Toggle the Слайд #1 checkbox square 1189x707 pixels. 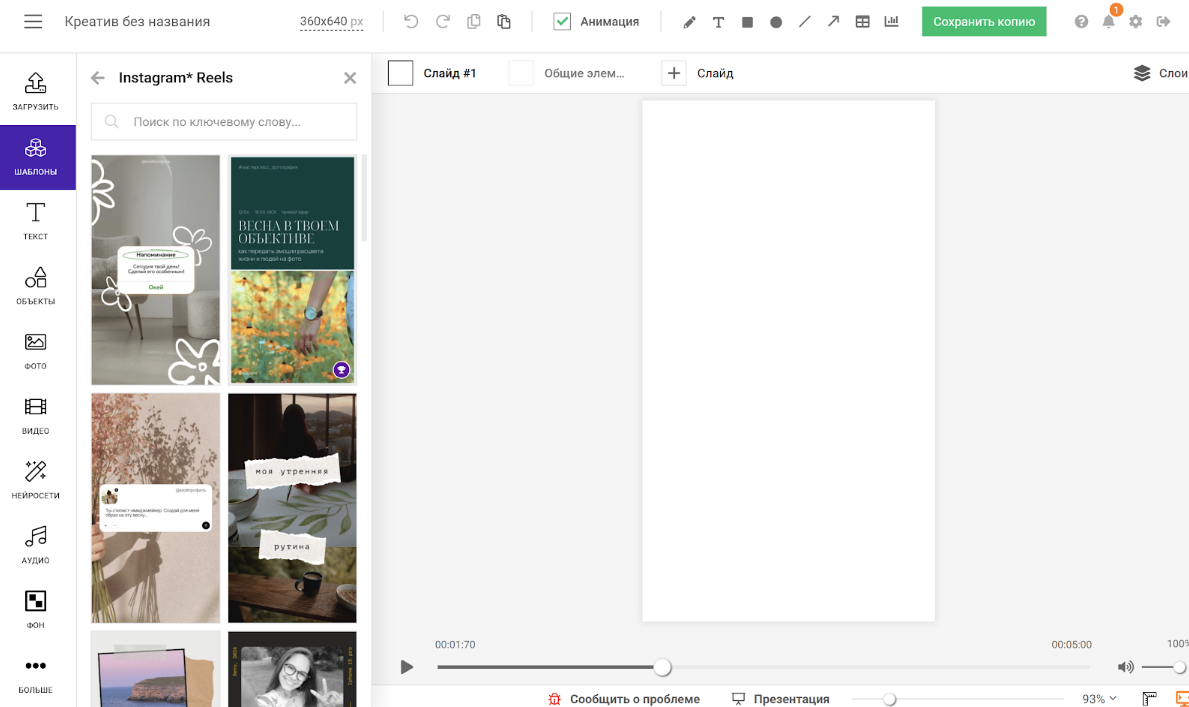(400, 73)
